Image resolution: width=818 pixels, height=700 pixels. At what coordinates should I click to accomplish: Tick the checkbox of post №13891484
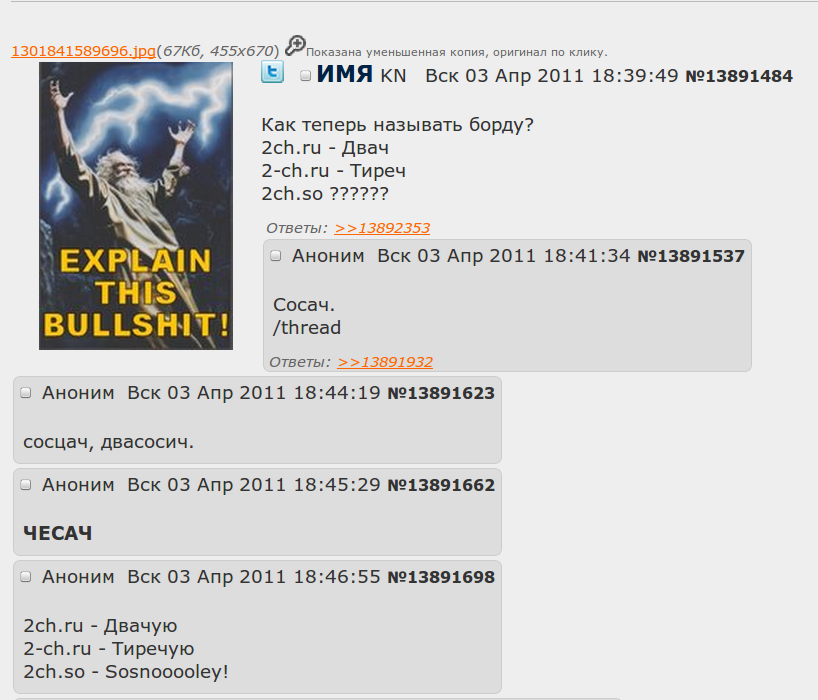(306, 76)
